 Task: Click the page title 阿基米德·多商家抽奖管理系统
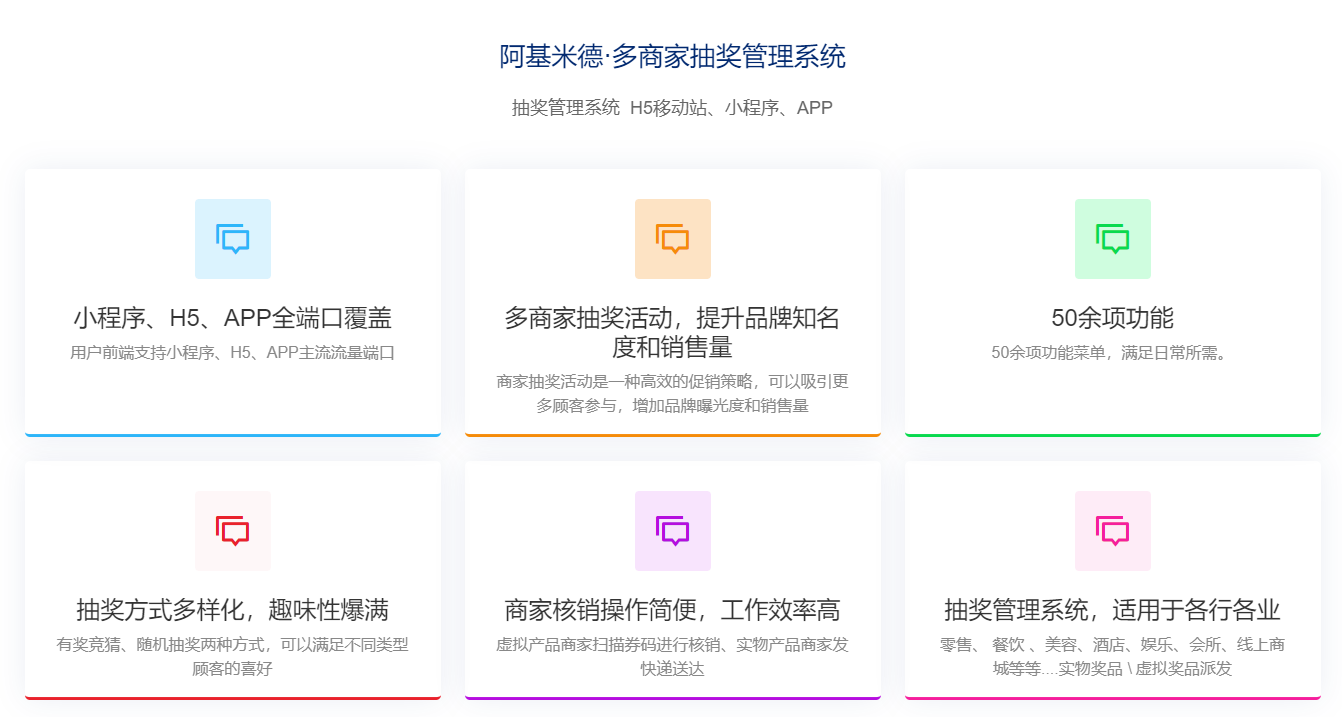point(673,57)
